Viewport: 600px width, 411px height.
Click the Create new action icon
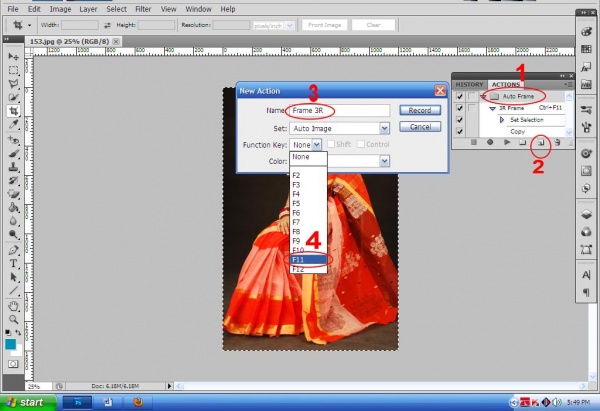539,143
